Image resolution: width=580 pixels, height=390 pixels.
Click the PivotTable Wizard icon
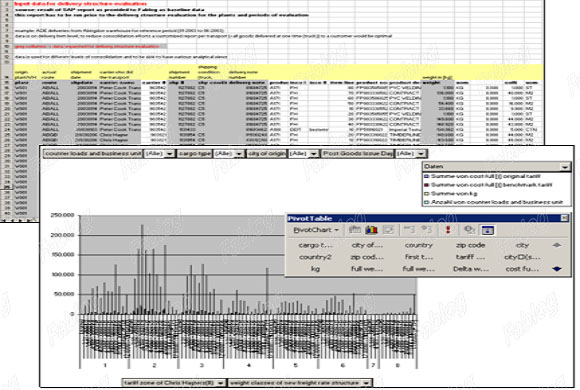tap(388, 230)
